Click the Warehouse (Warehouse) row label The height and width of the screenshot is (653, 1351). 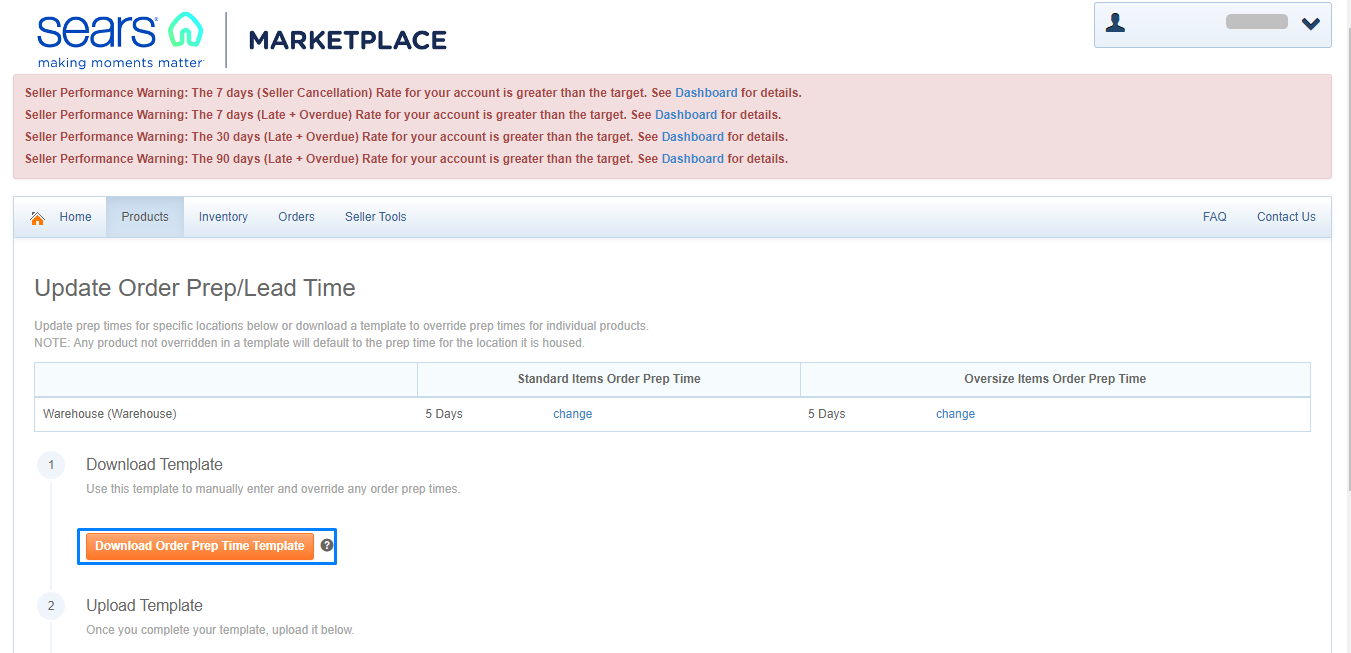[110, 414]
